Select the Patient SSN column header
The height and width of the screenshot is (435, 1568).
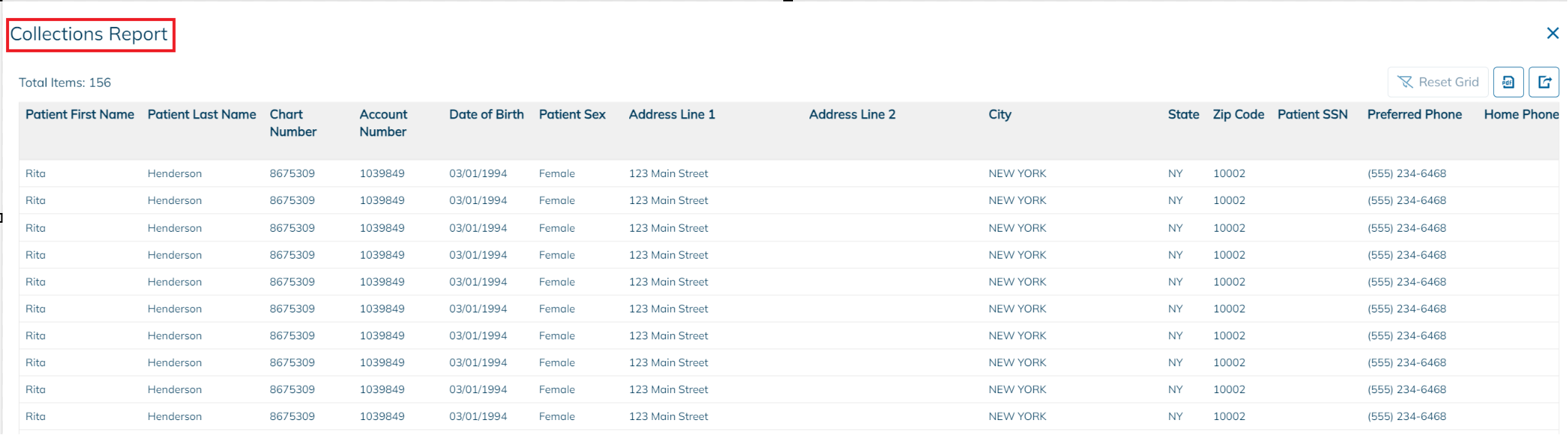pos(1312,114)
